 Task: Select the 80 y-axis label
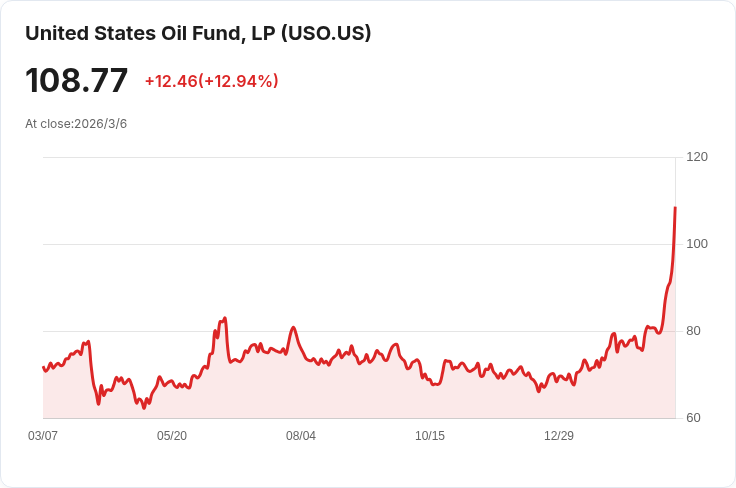693,331
